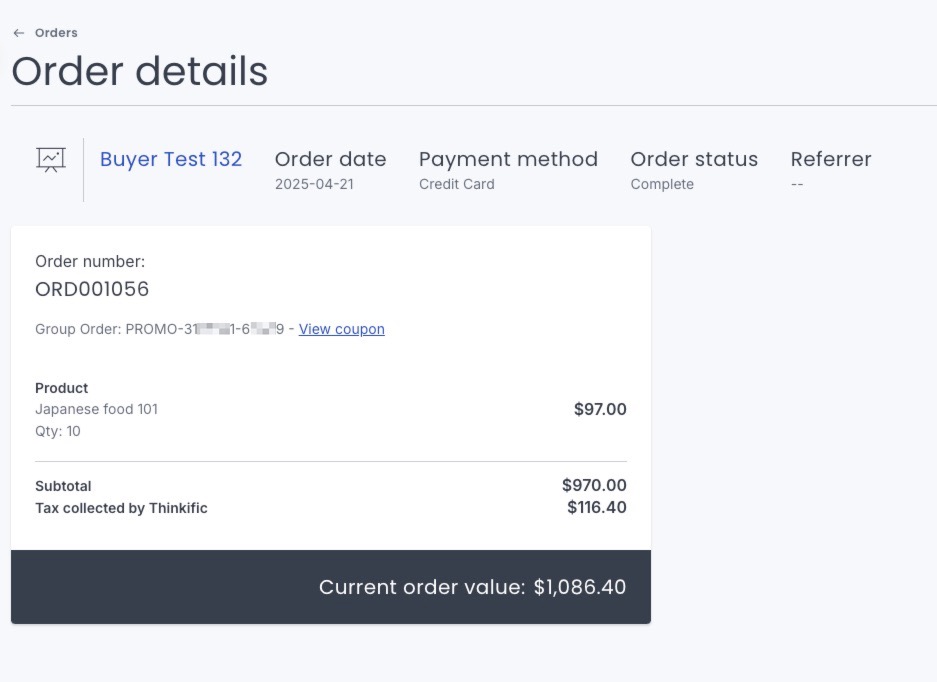This screenshot has height=682, width=937.
Task: Click the Current order value $1,086.40 total
Action: coord(472,588)
